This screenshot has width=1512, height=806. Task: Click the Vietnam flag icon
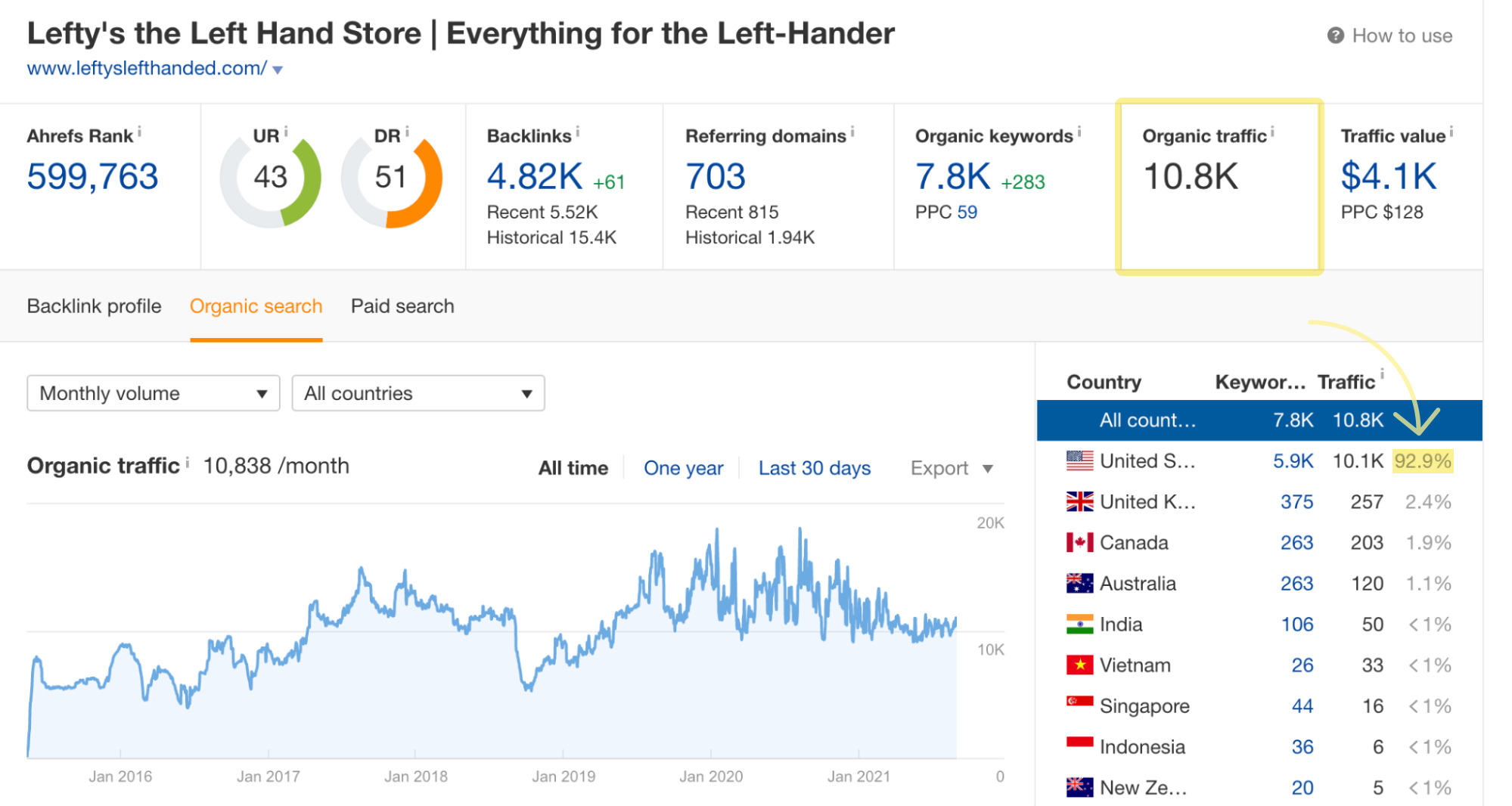coord(1079,665)
